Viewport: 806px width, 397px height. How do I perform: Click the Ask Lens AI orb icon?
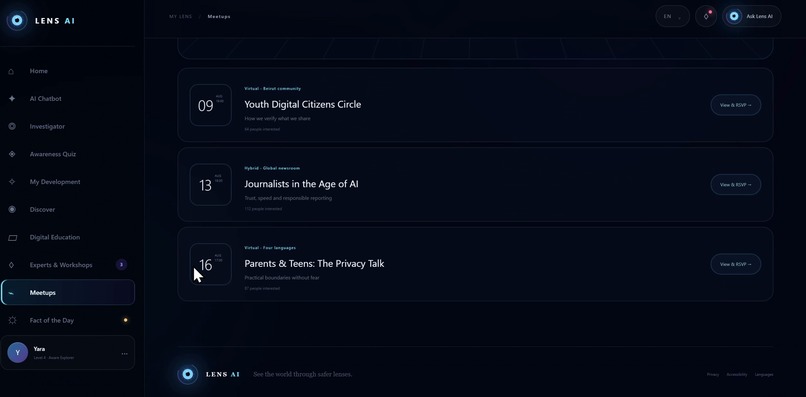click(x=734, y=16)
